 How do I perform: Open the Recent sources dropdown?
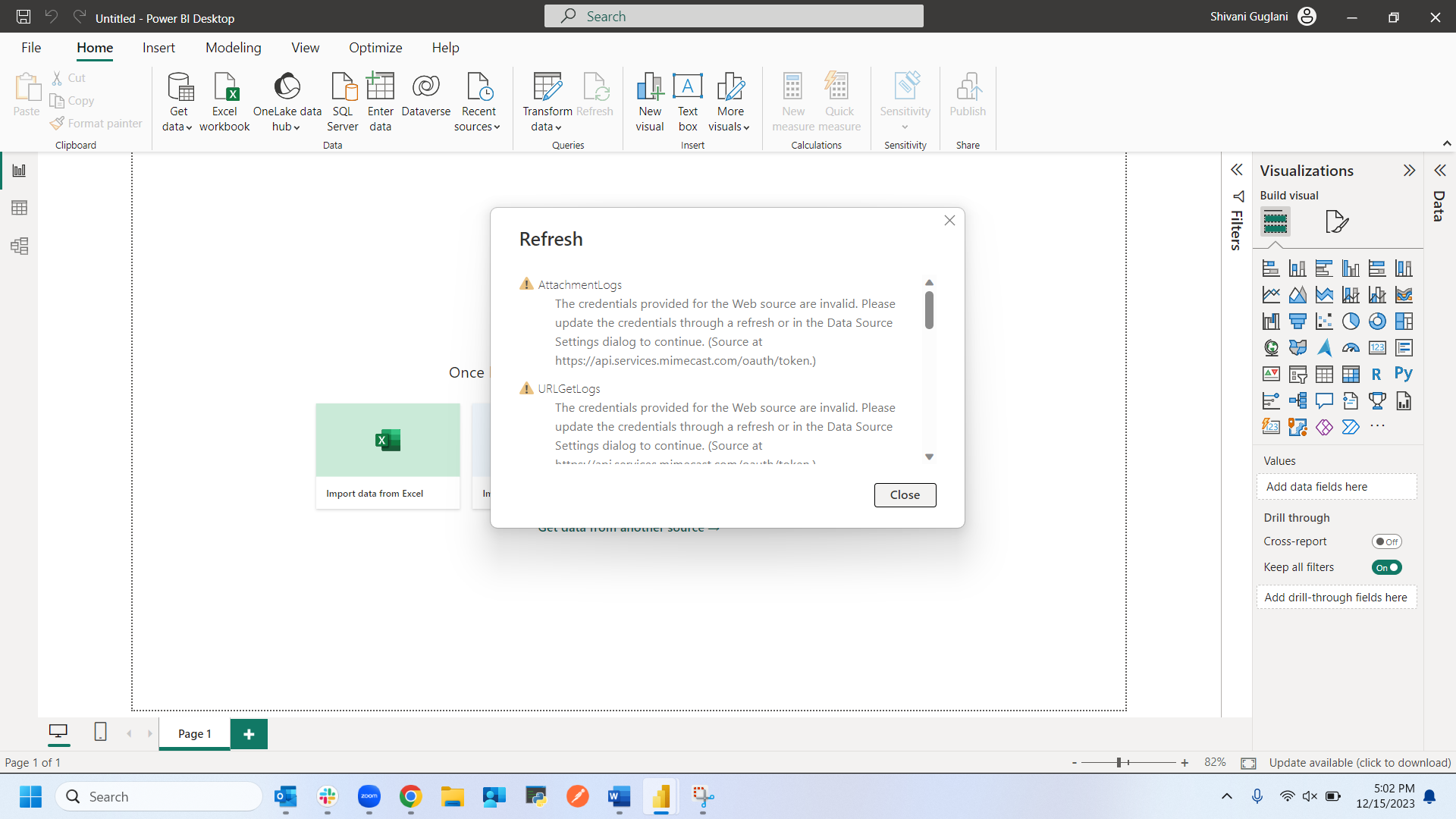[478, 127]
